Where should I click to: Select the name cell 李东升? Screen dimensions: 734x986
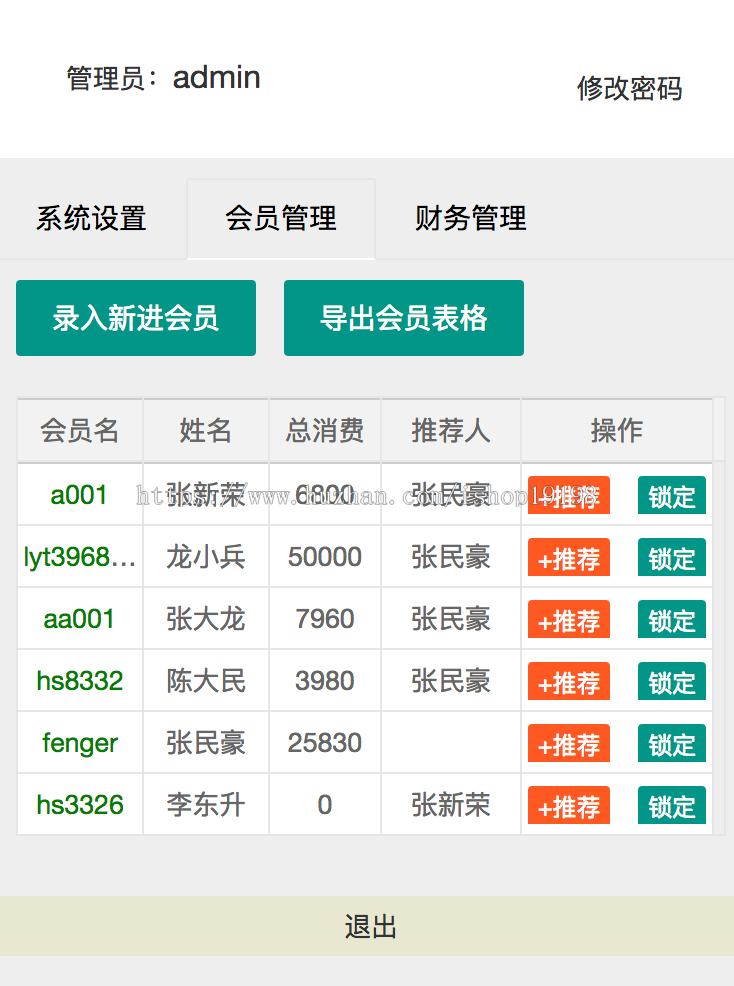[206, 805]
